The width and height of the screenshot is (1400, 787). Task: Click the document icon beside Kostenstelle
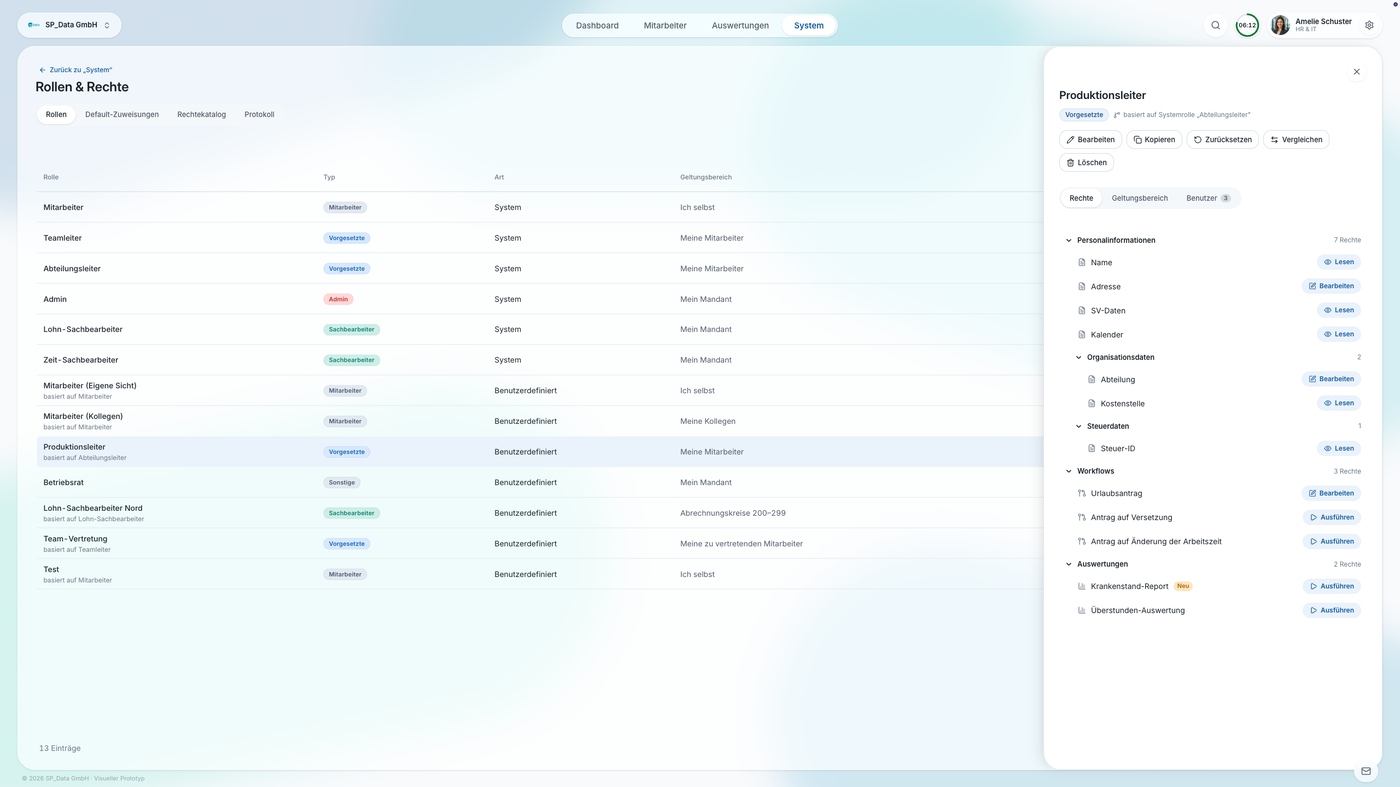pyautogui.click(x=1092, y=403)
